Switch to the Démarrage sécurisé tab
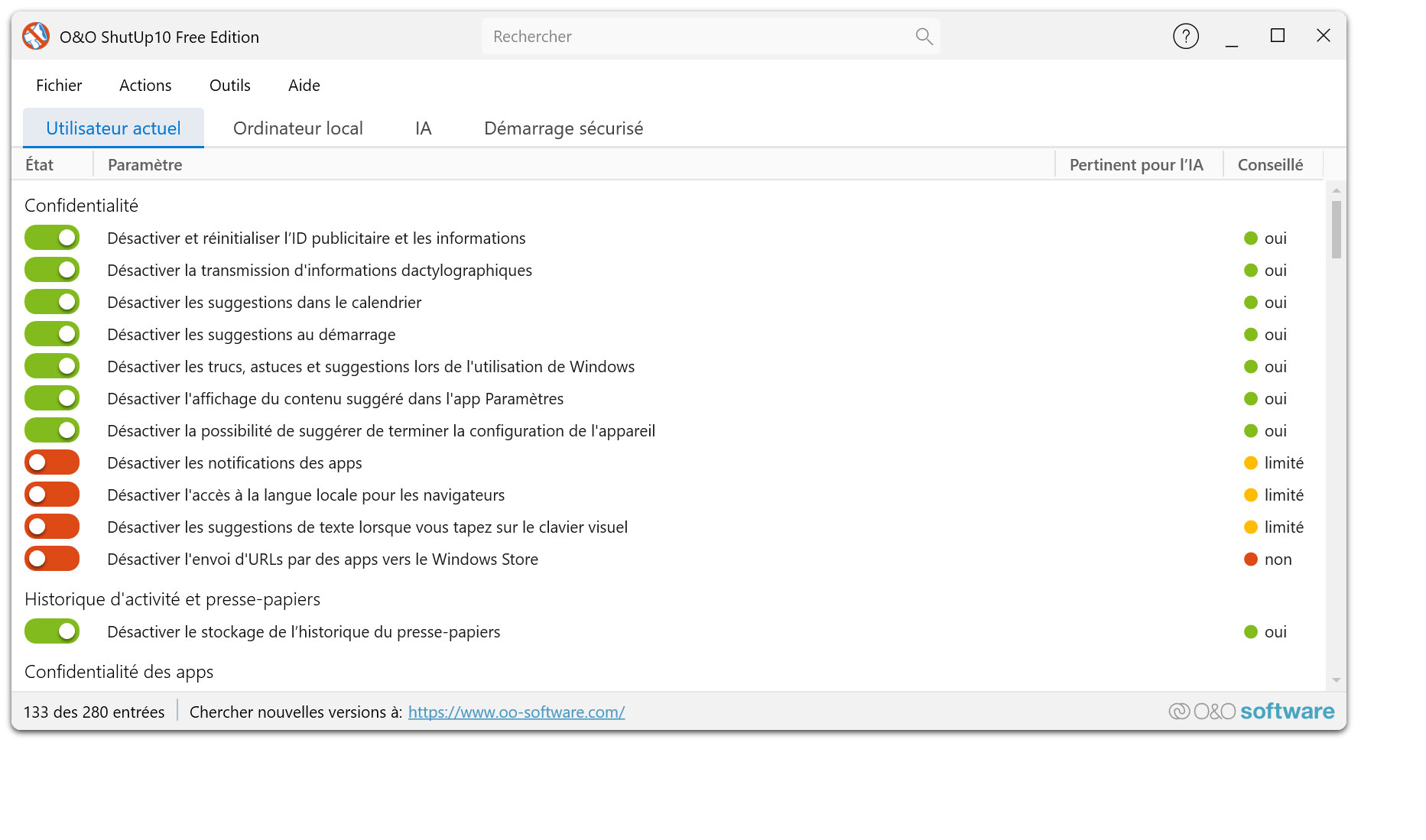The image size is (1426, 840). pyautogui.click(x=564, y=128)
